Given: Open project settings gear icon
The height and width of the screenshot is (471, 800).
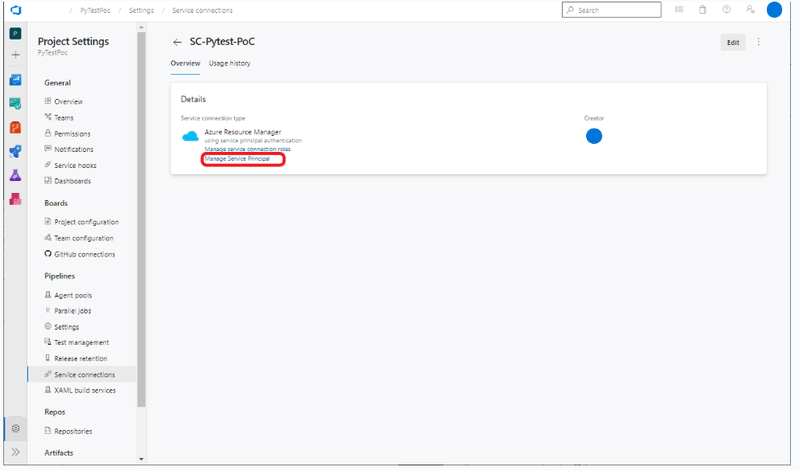Looking at the screenshot, I should click(15, 429).
